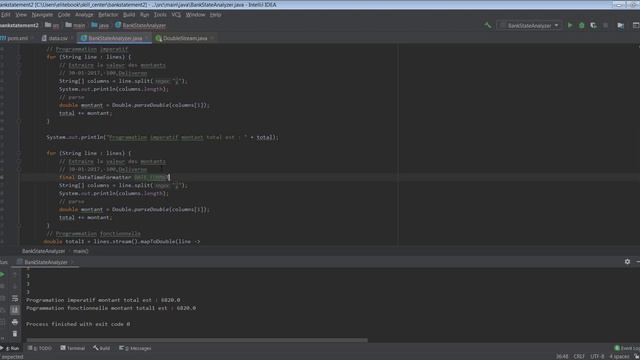Toggle scroll to end in the Run console
640x360 pixels.
15,310
